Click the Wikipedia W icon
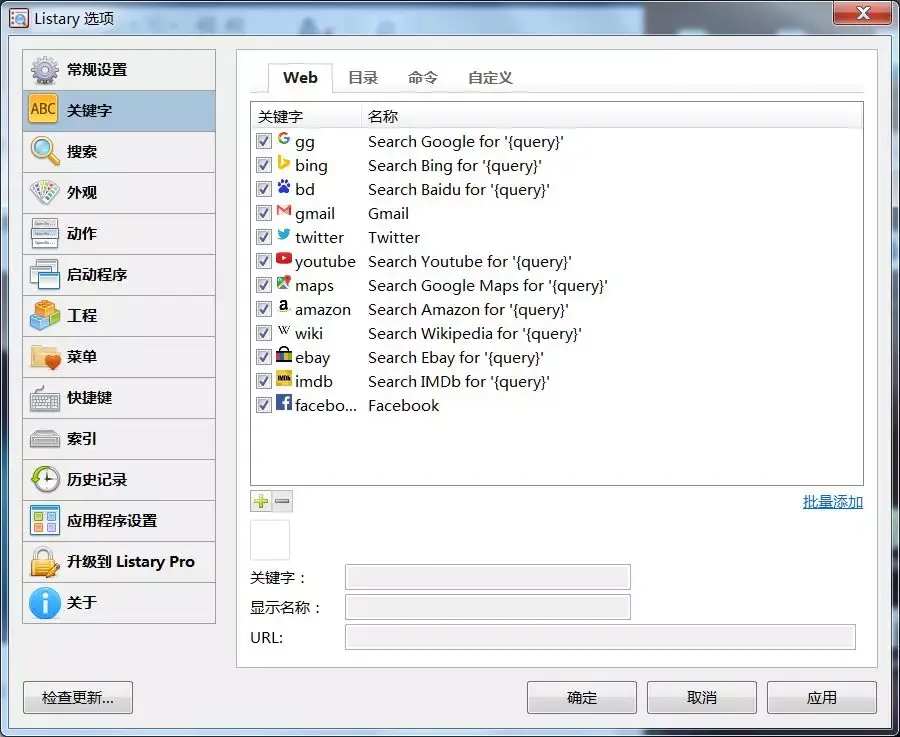 284,330
